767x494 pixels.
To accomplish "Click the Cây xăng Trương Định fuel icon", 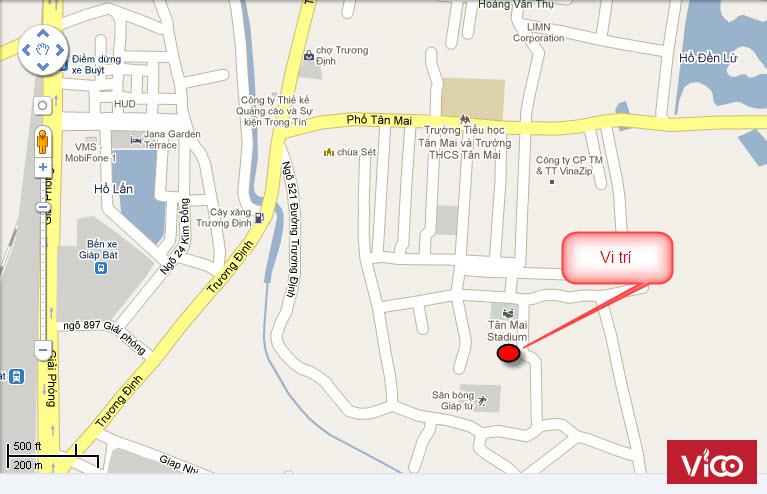I will [x=259, y=217].
